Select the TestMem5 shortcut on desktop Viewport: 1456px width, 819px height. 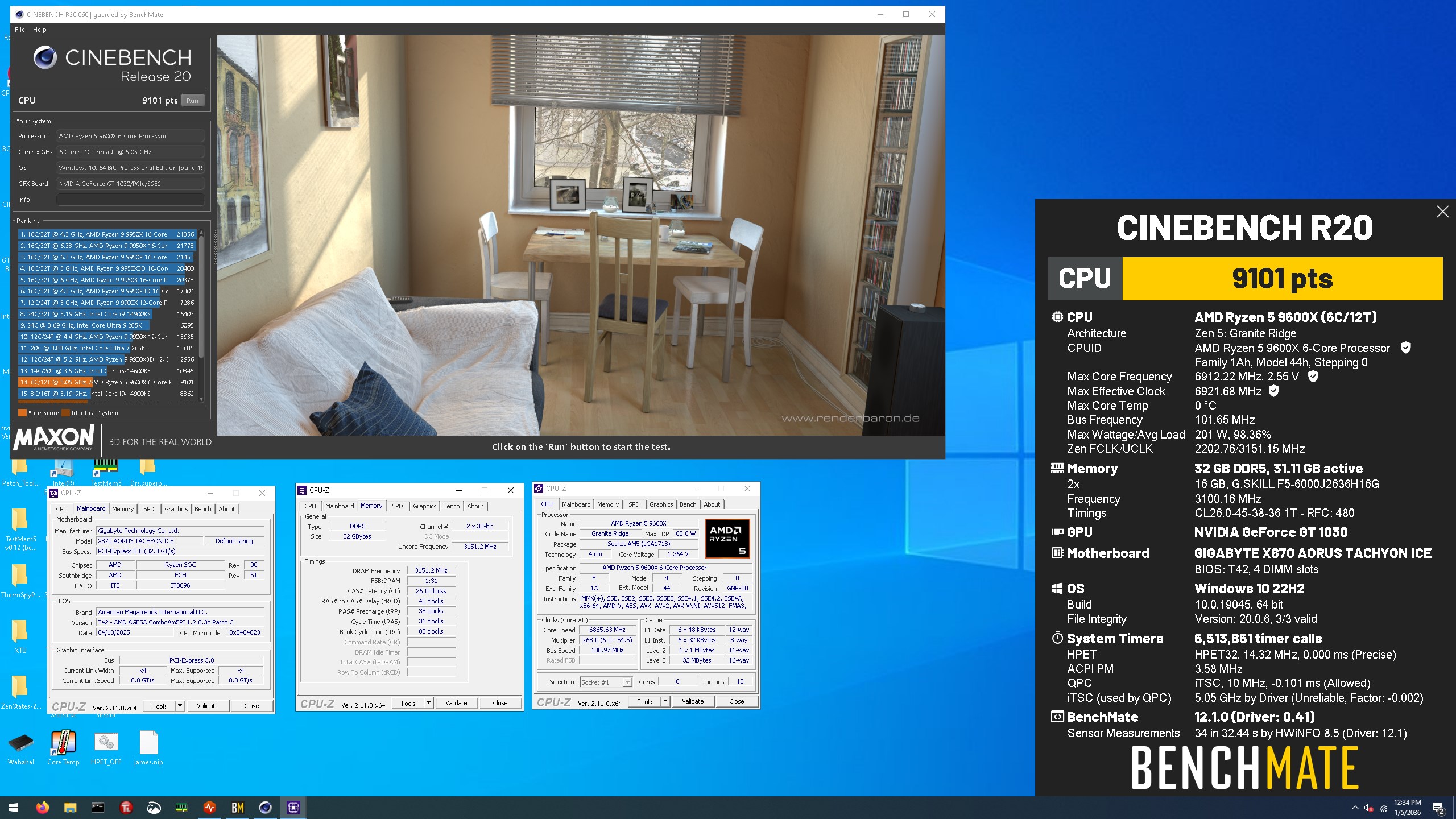106,472
